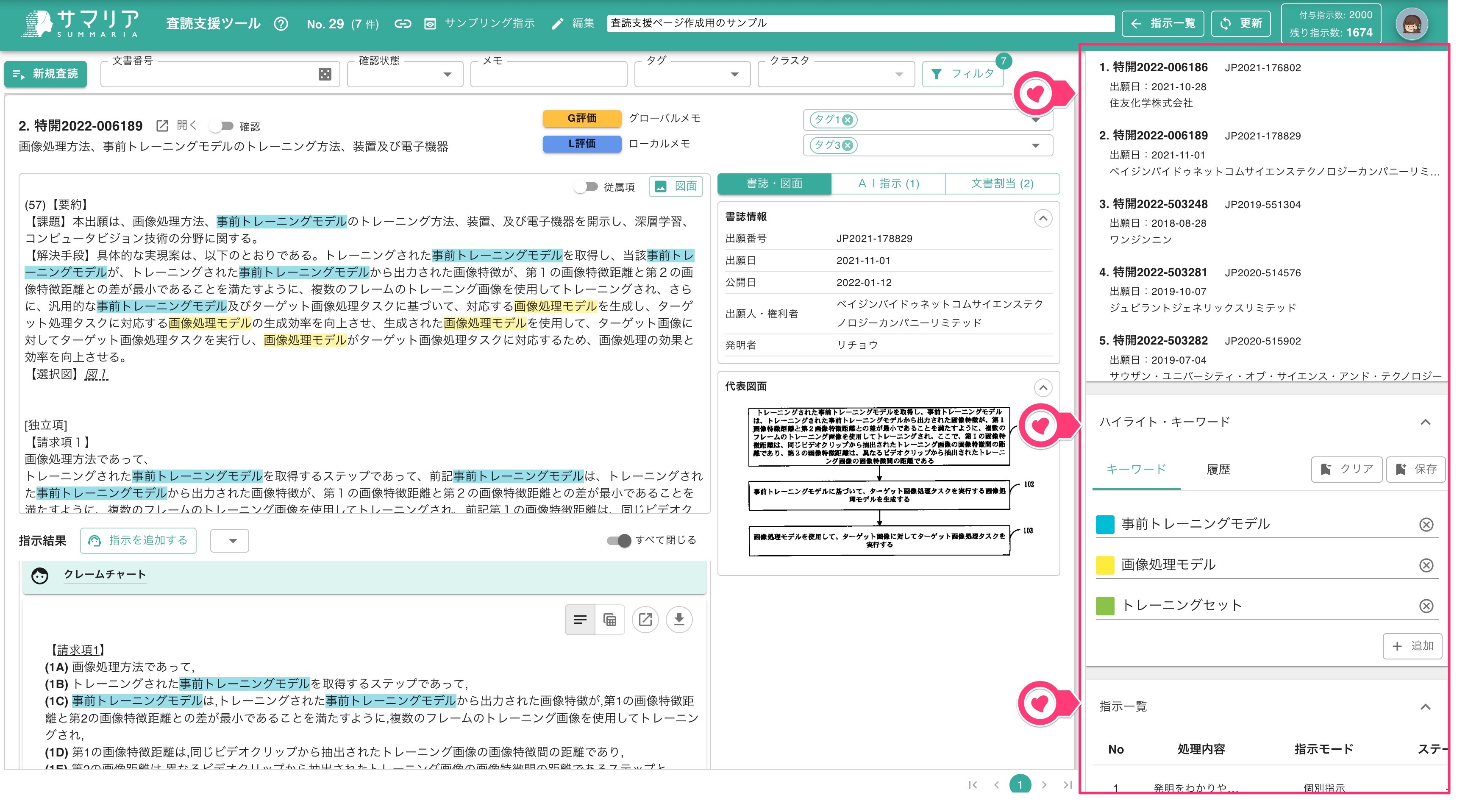1468x812 pixels.
Task: Click the link-sharing icon in the header
Action: [404, 23]
